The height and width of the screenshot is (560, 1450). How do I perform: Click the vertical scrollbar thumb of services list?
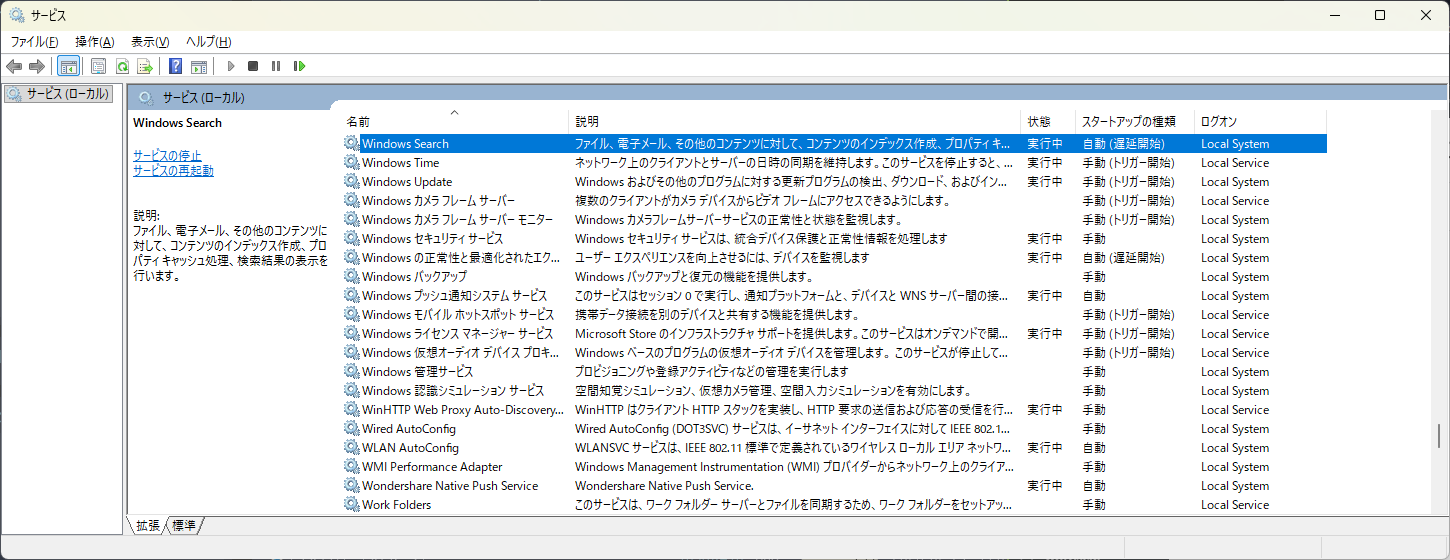(x=1439, y=436)
